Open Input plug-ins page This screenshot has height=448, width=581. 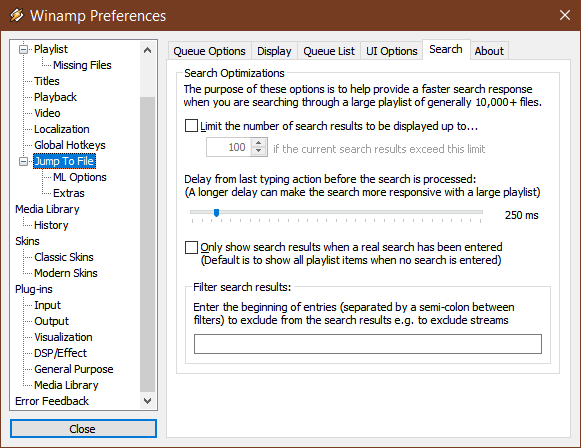[47, 305]
